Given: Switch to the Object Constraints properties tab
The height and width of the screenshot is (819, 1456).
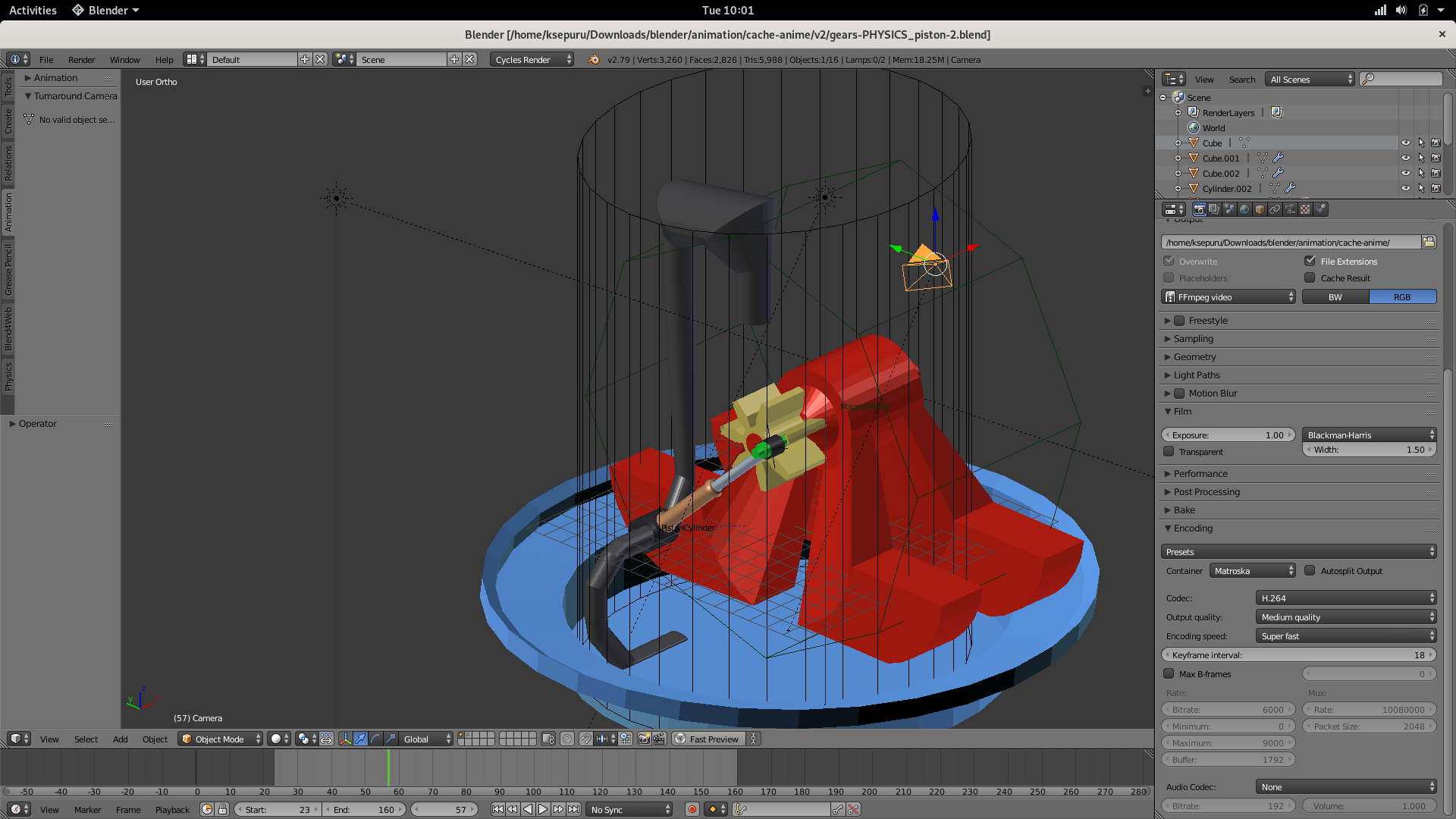Looking at the screenshot, I should (1275, 209).
